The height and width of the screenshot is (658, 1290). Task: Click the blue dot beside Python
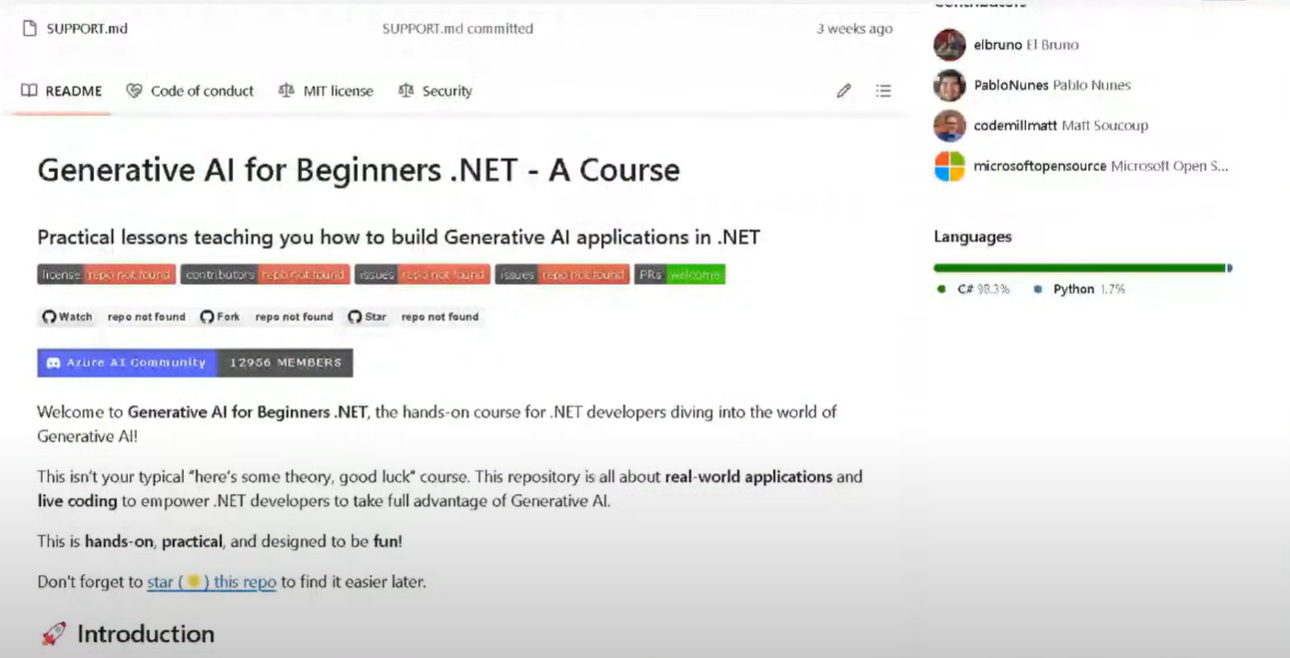tap(1038, 289)
